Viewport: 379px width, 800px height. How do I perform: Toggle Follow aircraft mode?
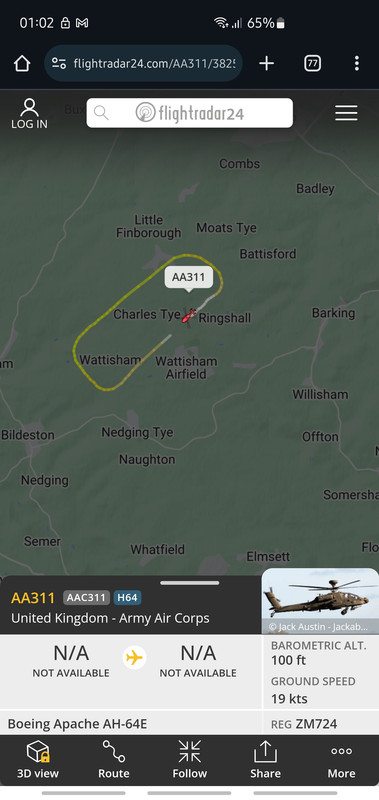(190, 760)
